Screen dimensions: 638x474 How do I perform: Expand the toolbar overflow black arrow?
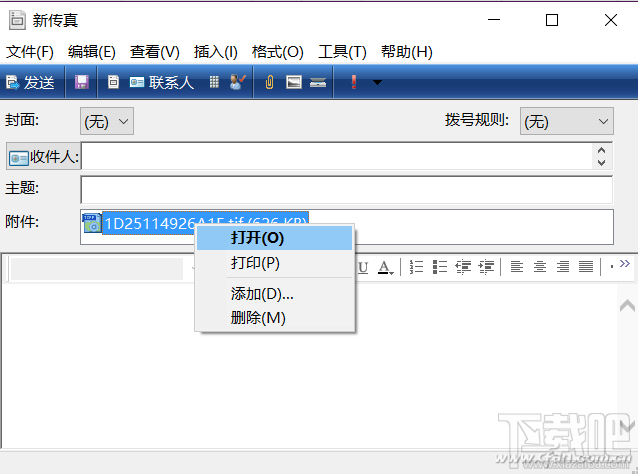tap(378, 83)
